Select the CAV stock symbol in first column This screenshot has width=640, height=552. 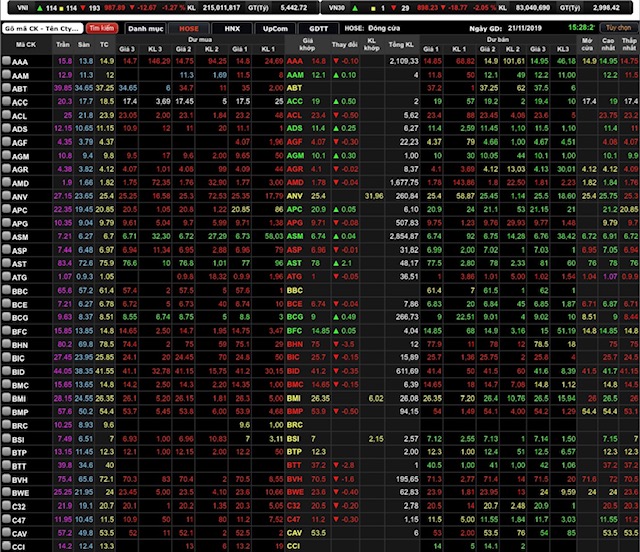(x=20, y=534)
